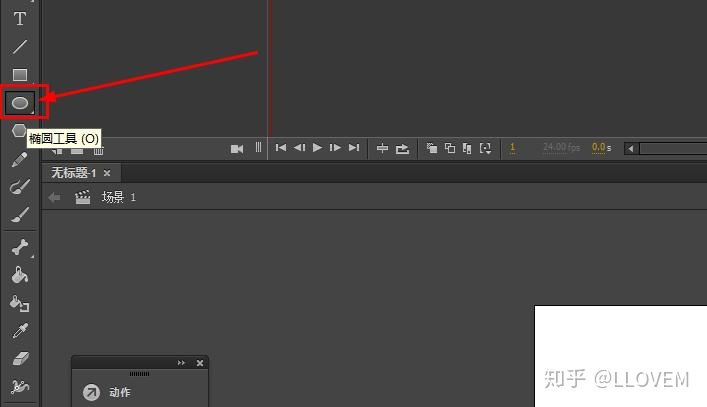Open the 动作 actions panel icon
This screenshot has height=407, width=707.
(x=92, y=392)
